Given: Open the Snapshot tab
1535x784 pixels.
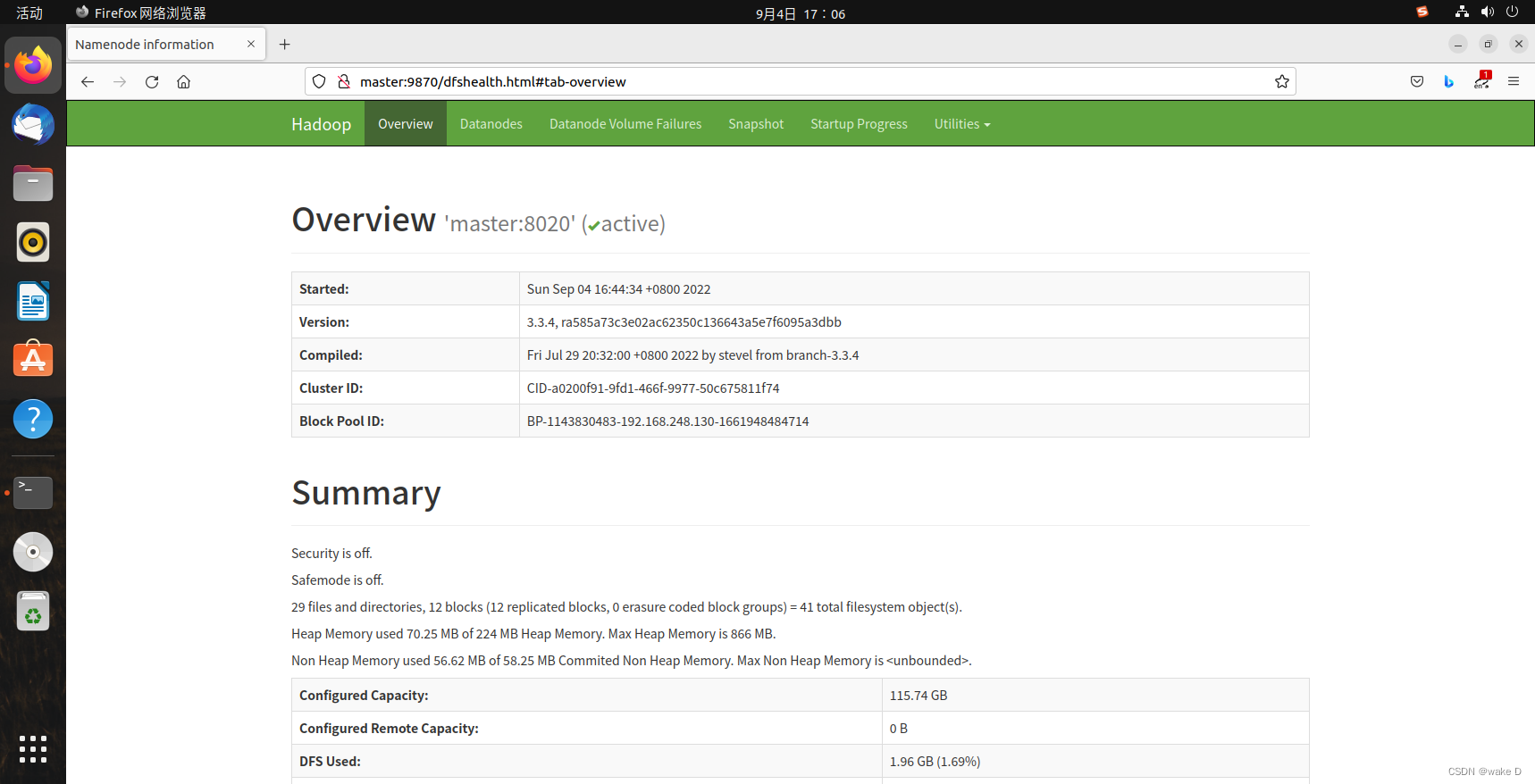Looking at the screenshot, I should [756, 124].
